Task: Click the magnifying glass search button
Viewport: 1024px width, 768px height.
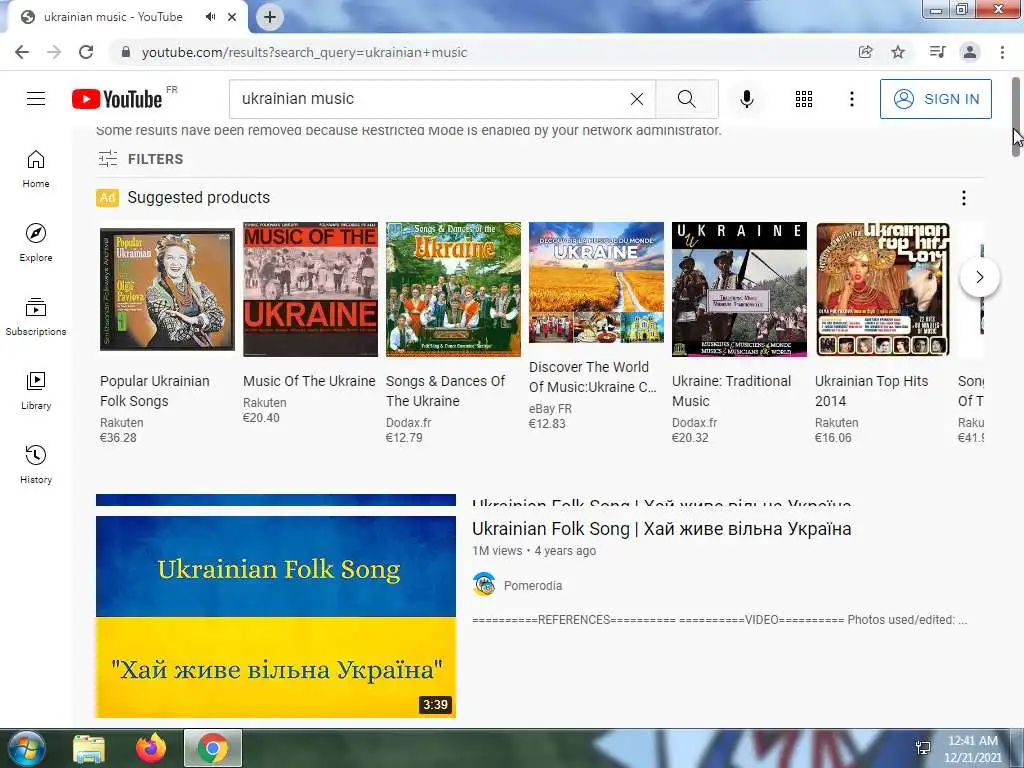Action: click(x=686, y=99)
